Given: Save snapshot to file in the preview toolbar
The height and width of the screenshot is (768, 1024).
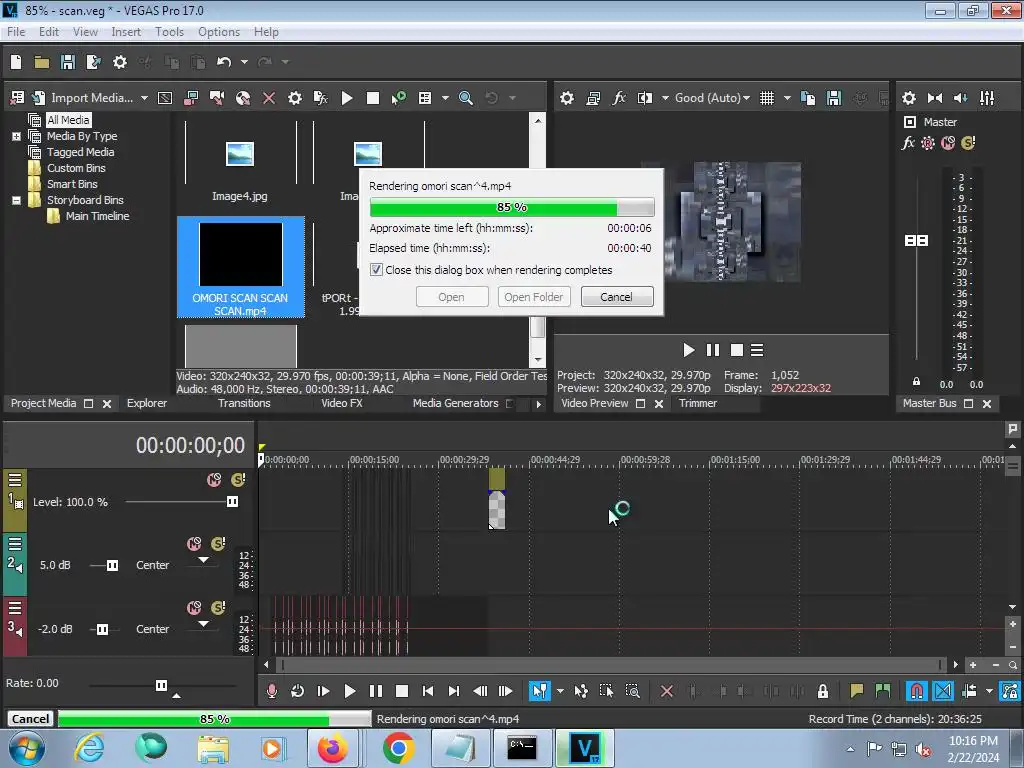Looking at the screenshot, I should (x=834, y=98).
